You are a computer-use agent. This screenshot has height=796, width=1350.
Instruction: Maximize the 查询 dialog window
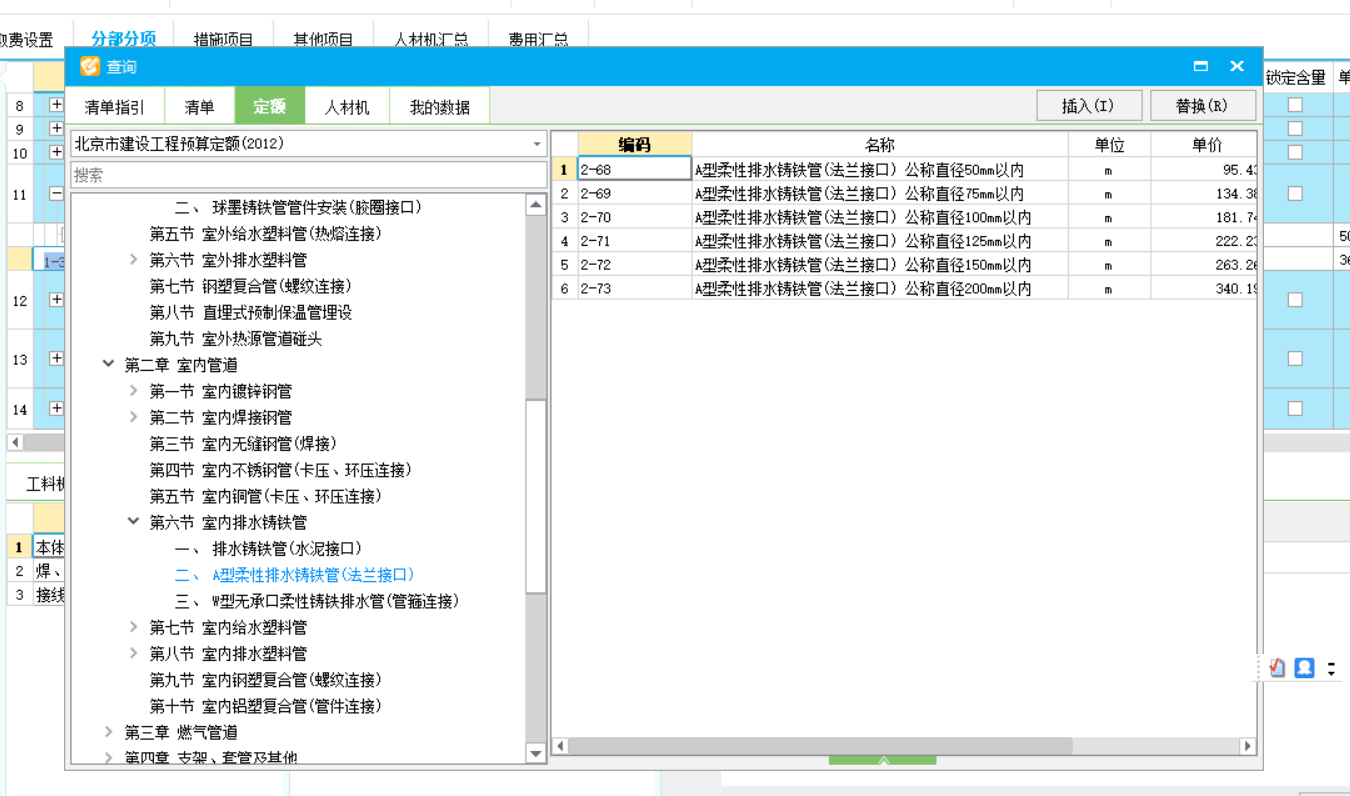pos(1201,66)
